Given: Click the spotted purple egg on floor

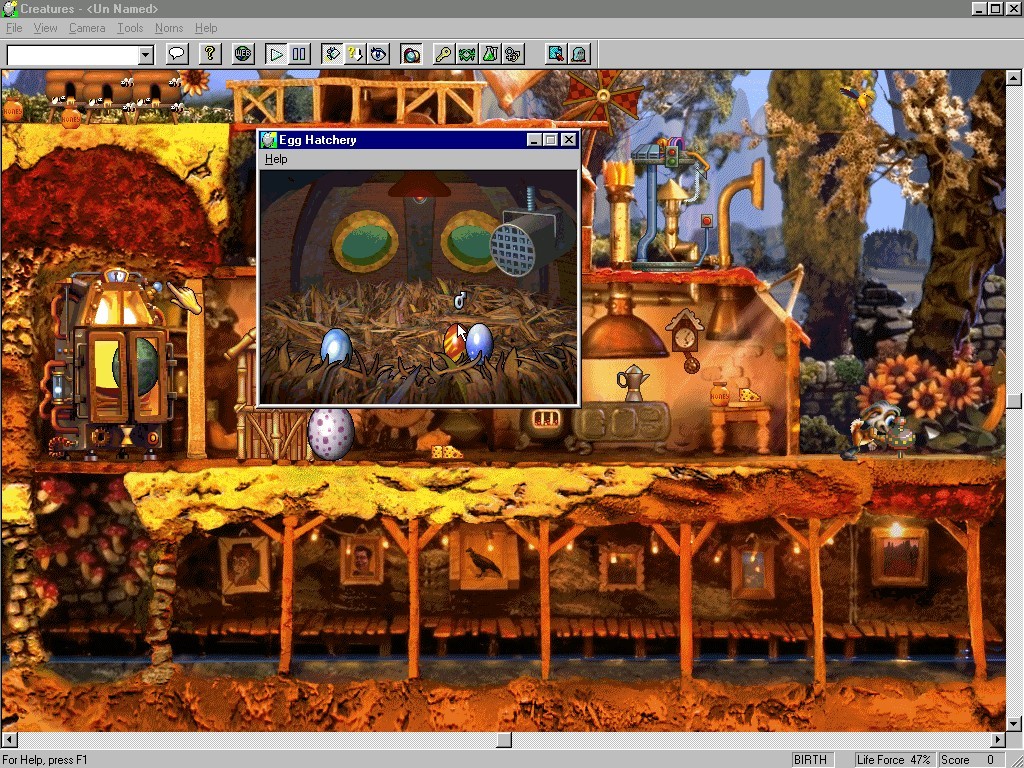Looking at the screenshot, I should click(330, 434).
